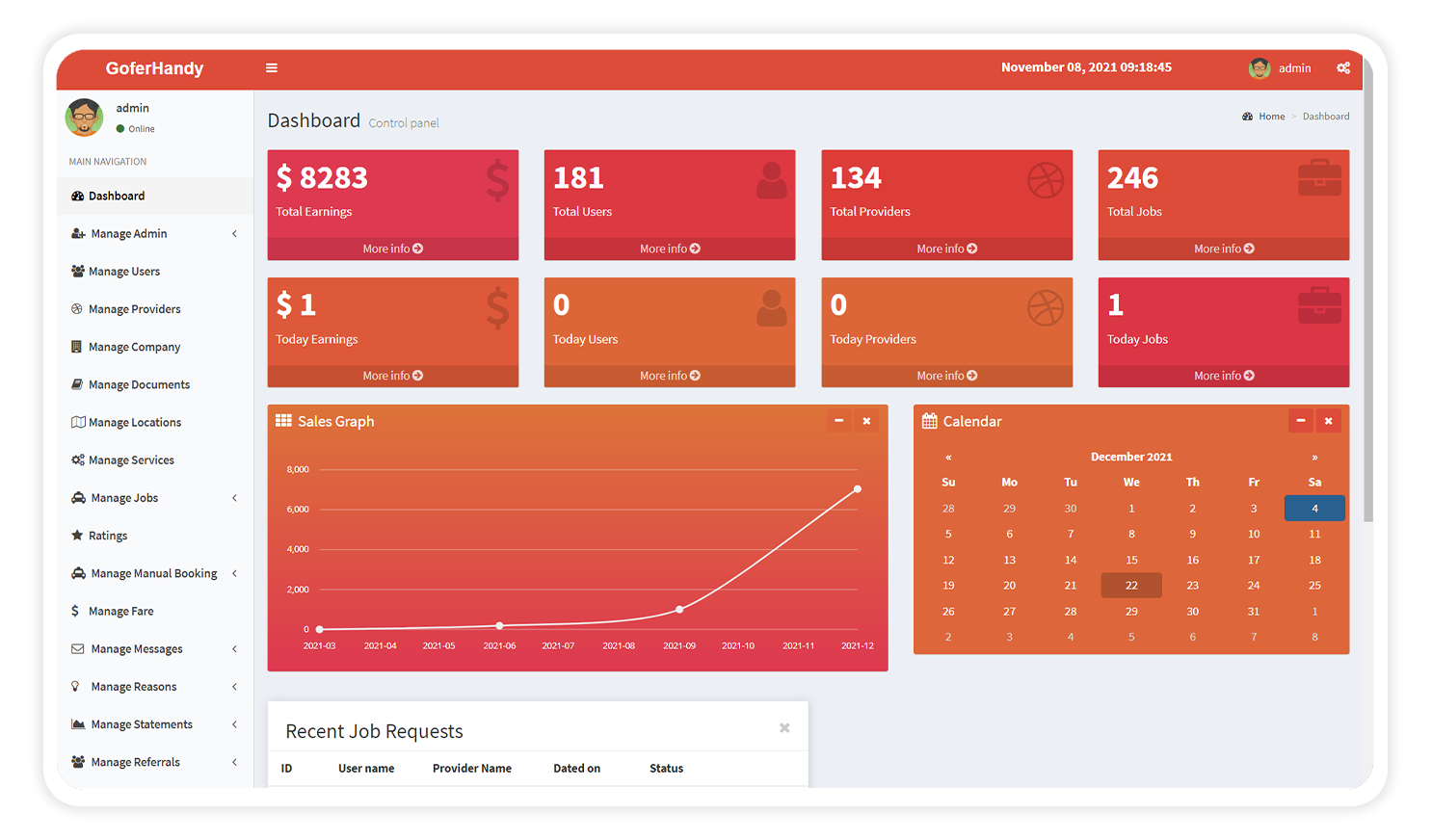Click the admin avatar in top header
This screenshot has height=840, width=1432.
point(1260,68)
